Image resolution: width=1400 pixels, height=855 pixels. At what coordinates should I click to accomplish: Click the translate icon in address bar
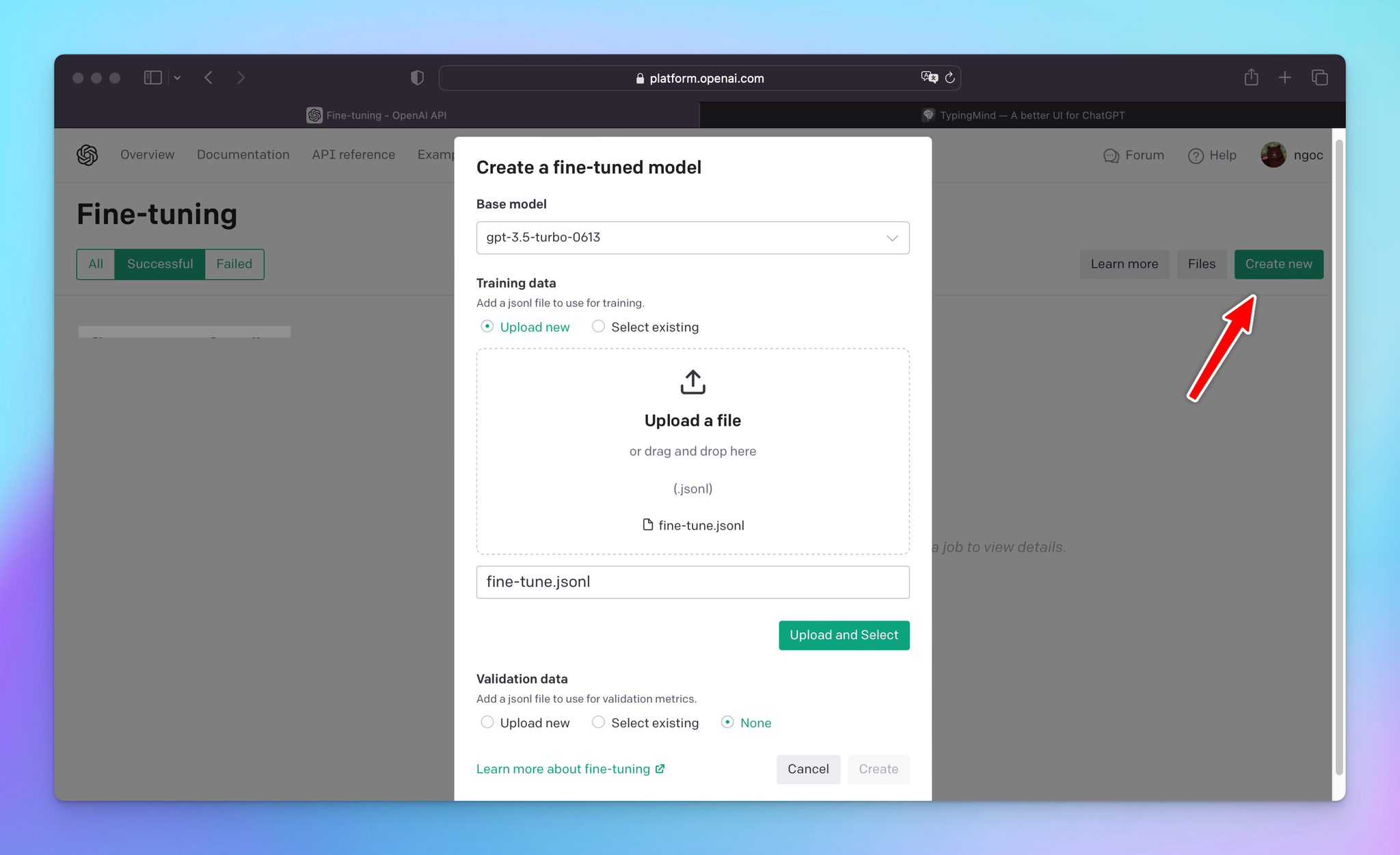(929, 77)
